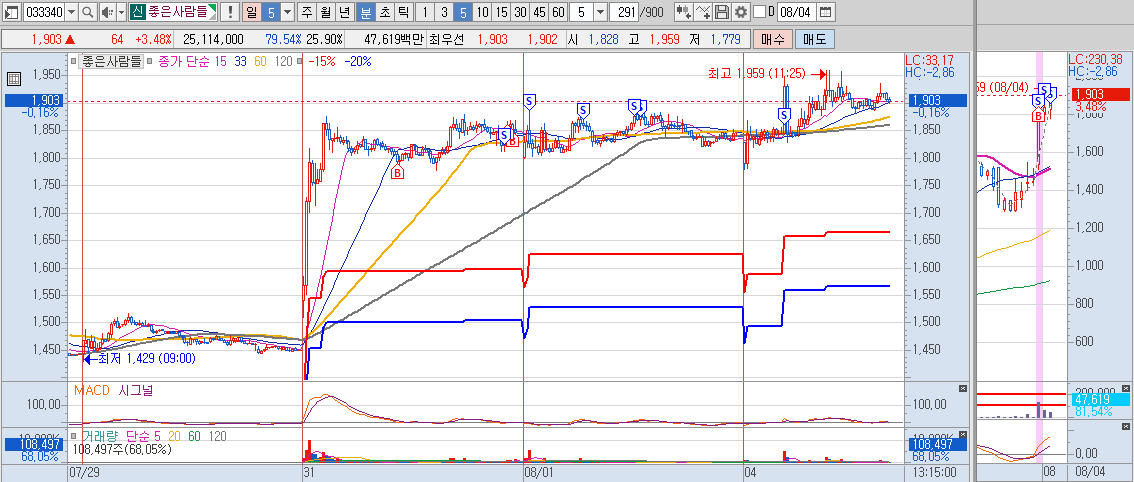Click the 매도 (sell) button

814,39
